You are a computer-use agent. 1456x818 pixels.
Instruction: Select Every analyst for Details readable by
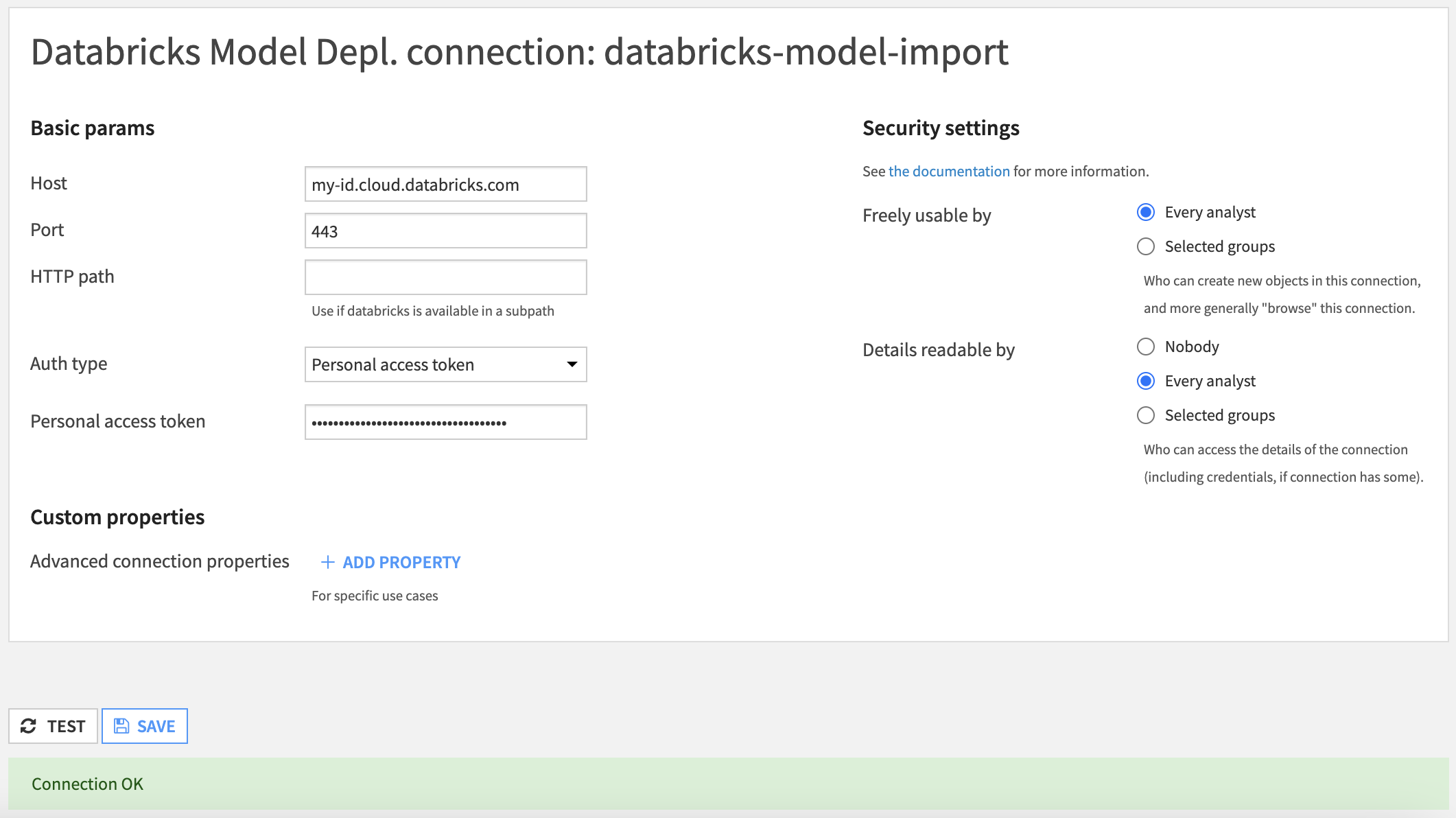point(1146,381)
